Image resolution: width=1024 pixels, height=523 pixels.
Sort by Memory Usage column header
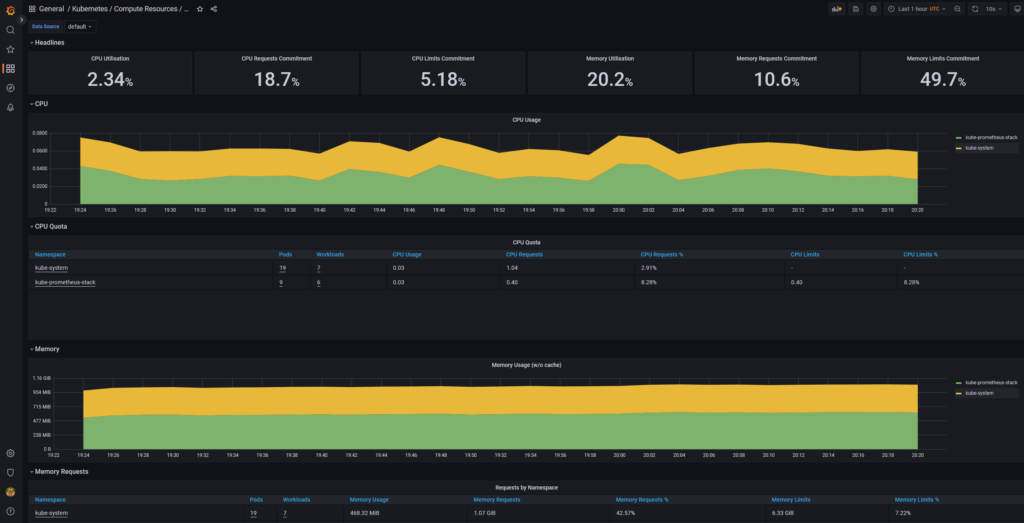pyautogui.click(x=369, y=499)
